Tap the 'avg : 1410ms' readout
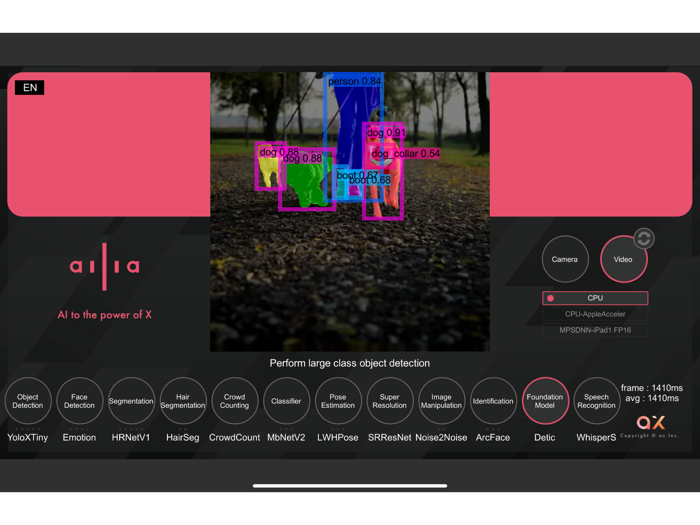The height and width of the screenshot is (525, 700). [x=652, y=398]
